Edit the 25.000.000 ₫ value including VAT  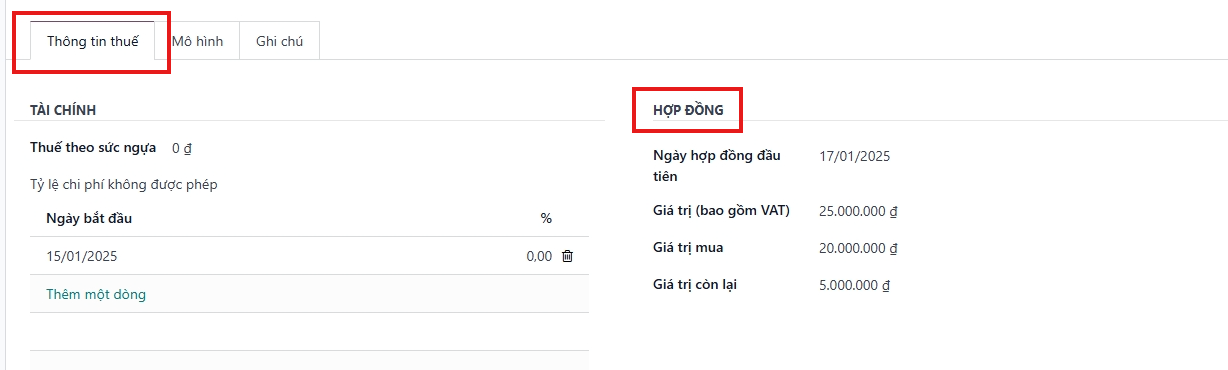pos(858,211)
